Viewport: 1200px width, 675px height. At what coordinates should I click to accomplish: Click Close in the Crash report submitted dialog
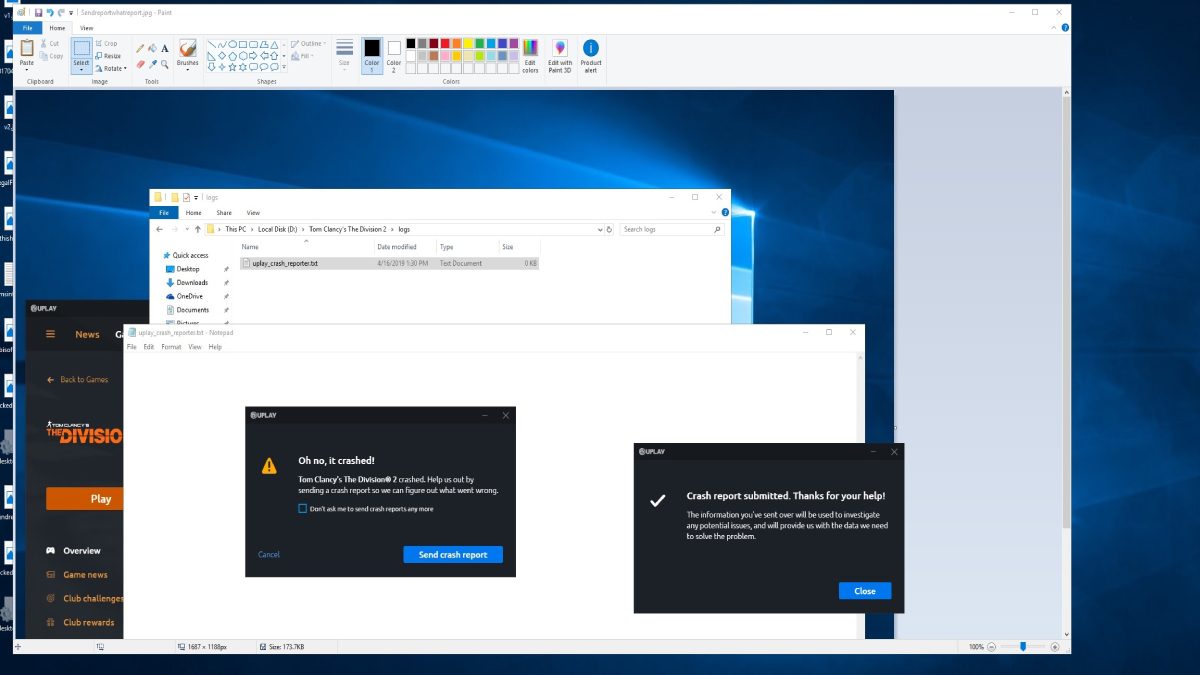tap(865, 591)
